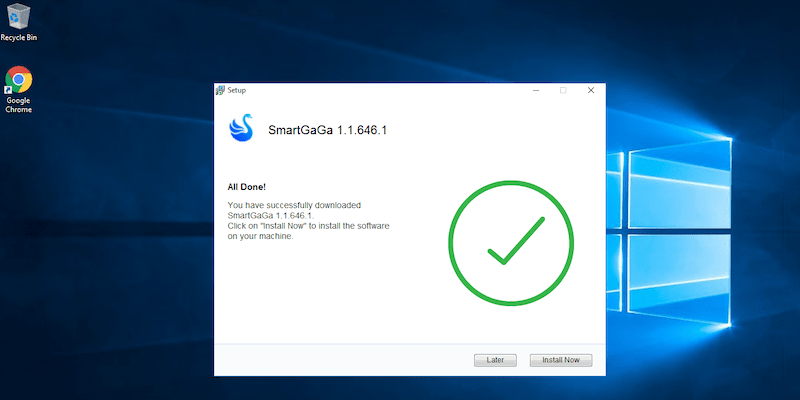Viewport: 800px width, 400px height.
Task: Minimize the Setup window
Action: coord(536,90)
